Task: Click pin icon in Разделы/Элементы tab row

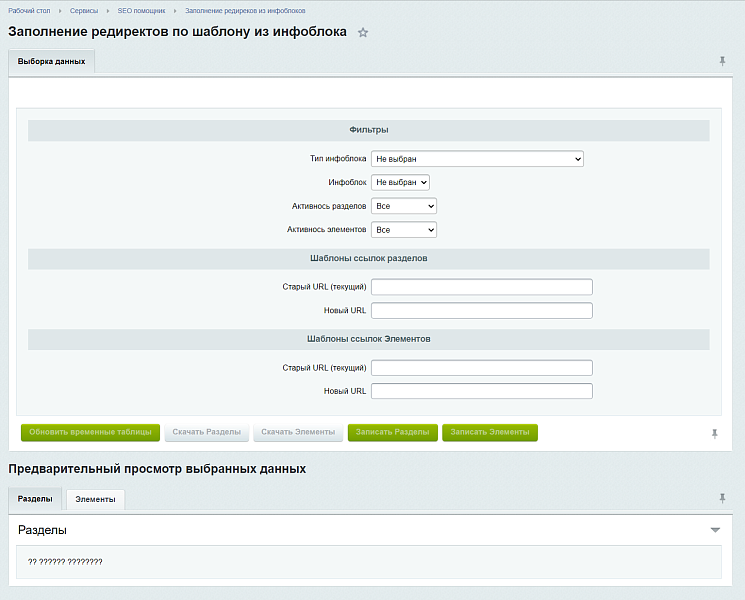Action: (722, 498)
